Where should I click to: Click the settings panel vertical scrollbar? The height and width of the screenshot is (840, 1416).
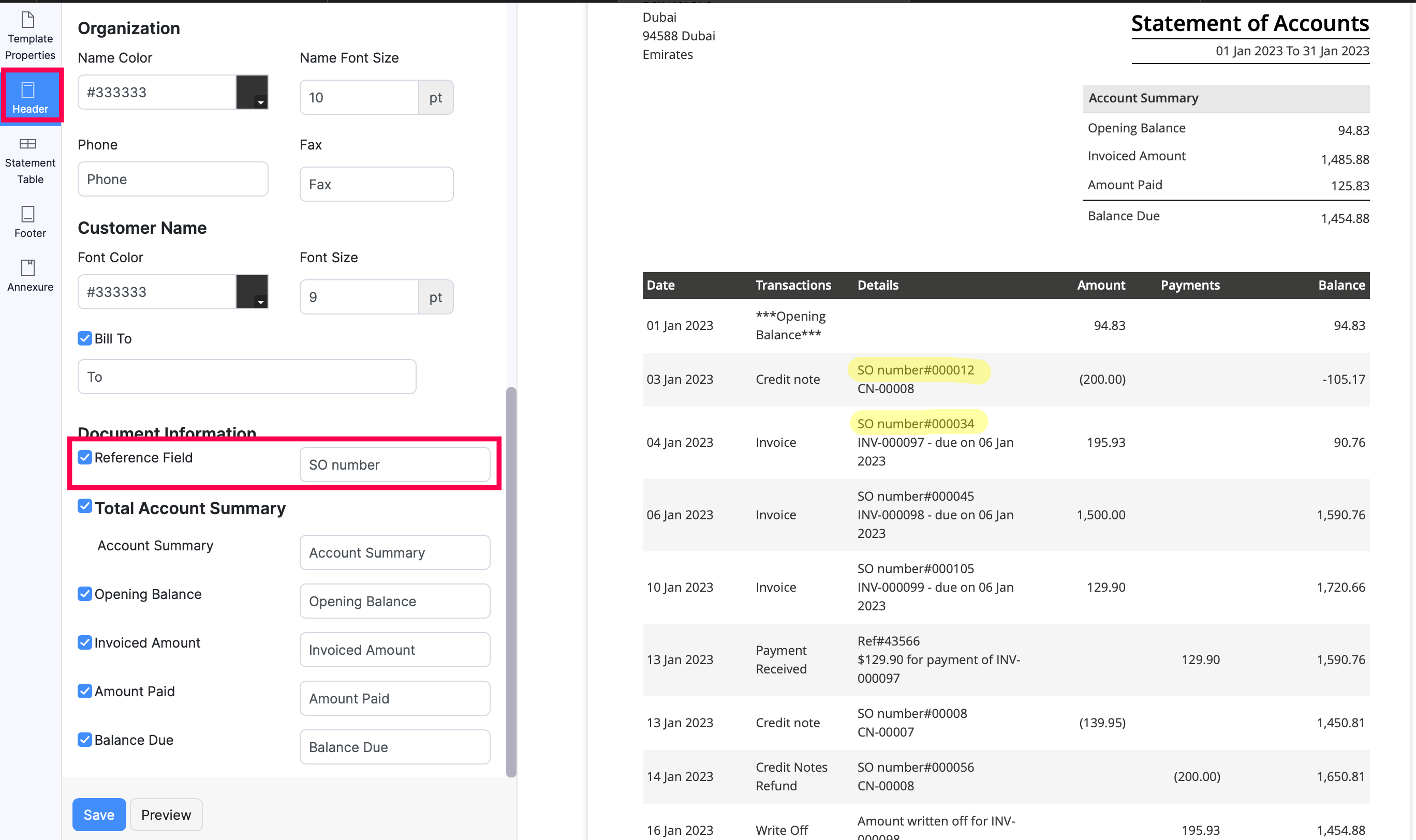[511, 582]
